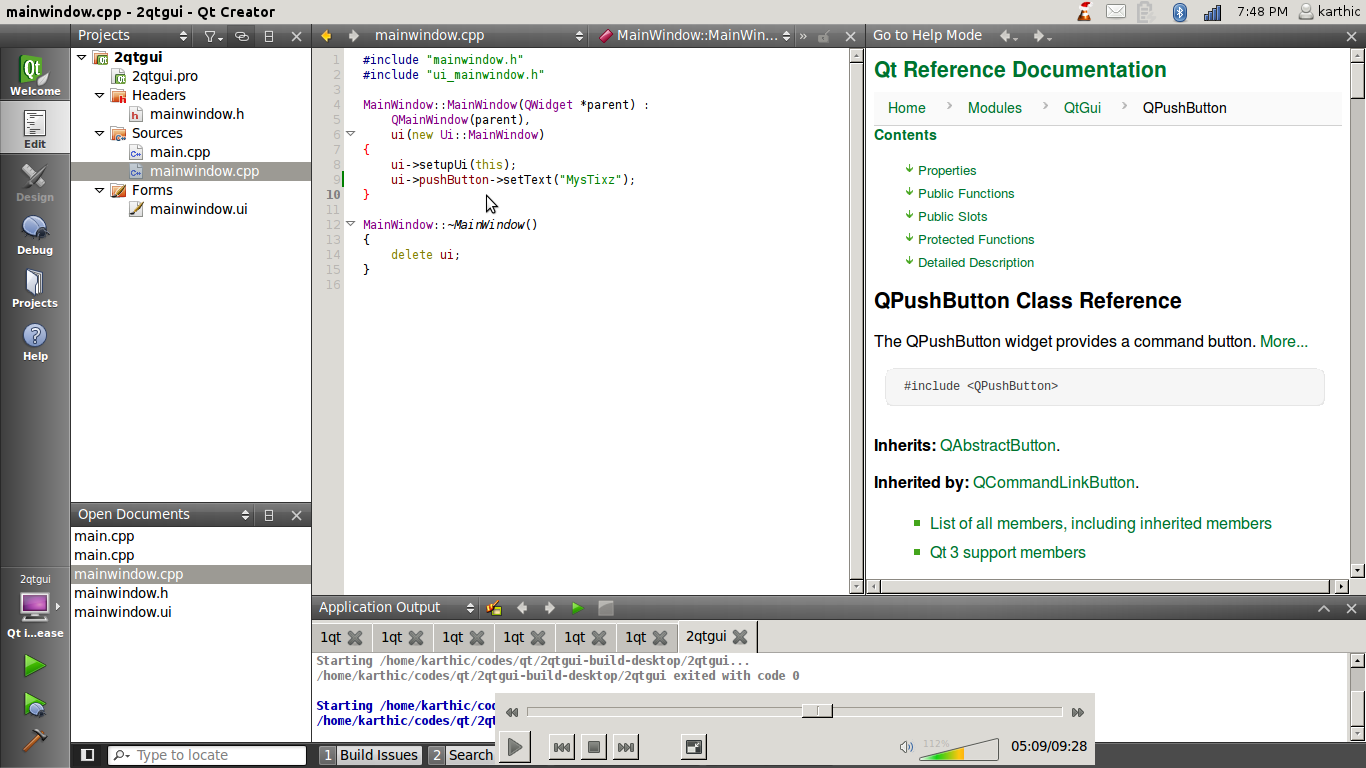Split the Projects side pane
Viewport: 1366px width, 768px height.
coord(269,36)
